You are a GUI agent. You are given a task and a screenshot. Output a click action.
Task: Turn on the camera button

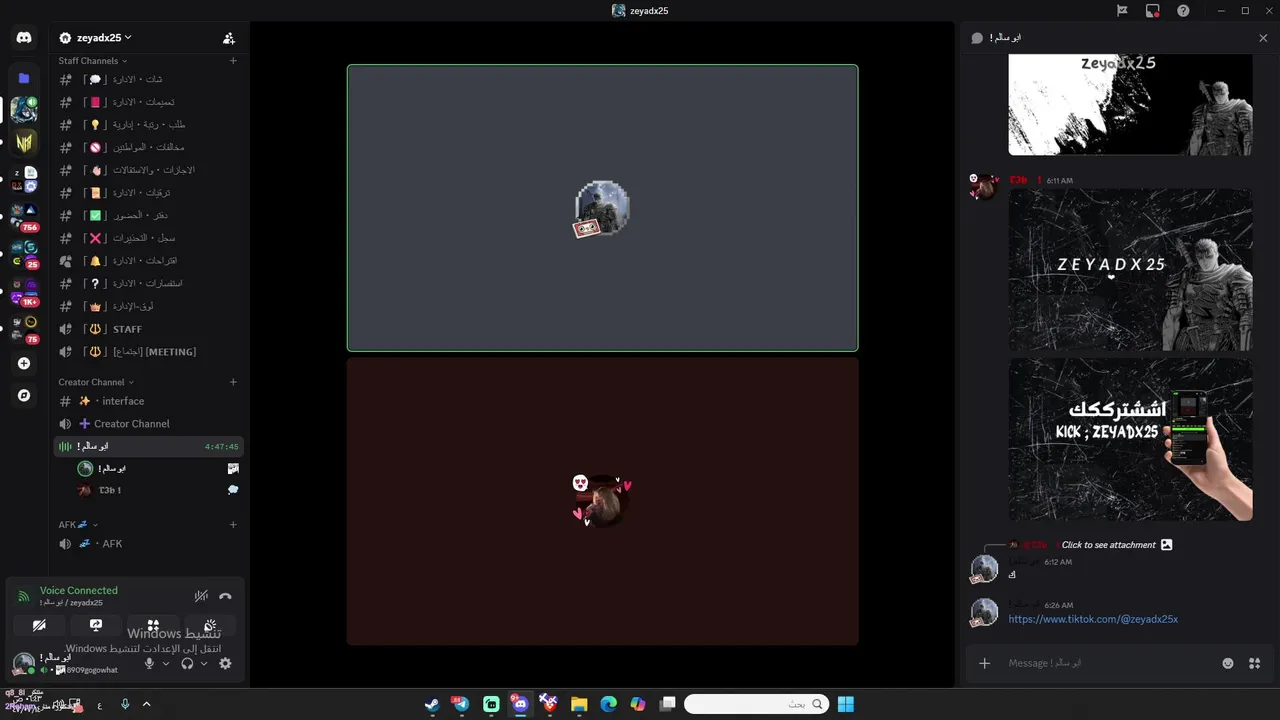(39, 625)
